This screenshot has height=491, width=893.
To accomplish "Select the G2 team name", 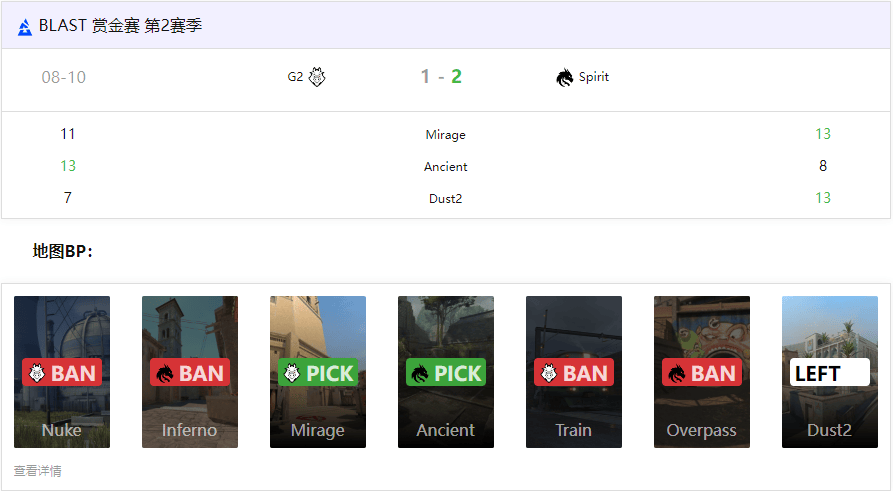I will click(x=295, y=77).
